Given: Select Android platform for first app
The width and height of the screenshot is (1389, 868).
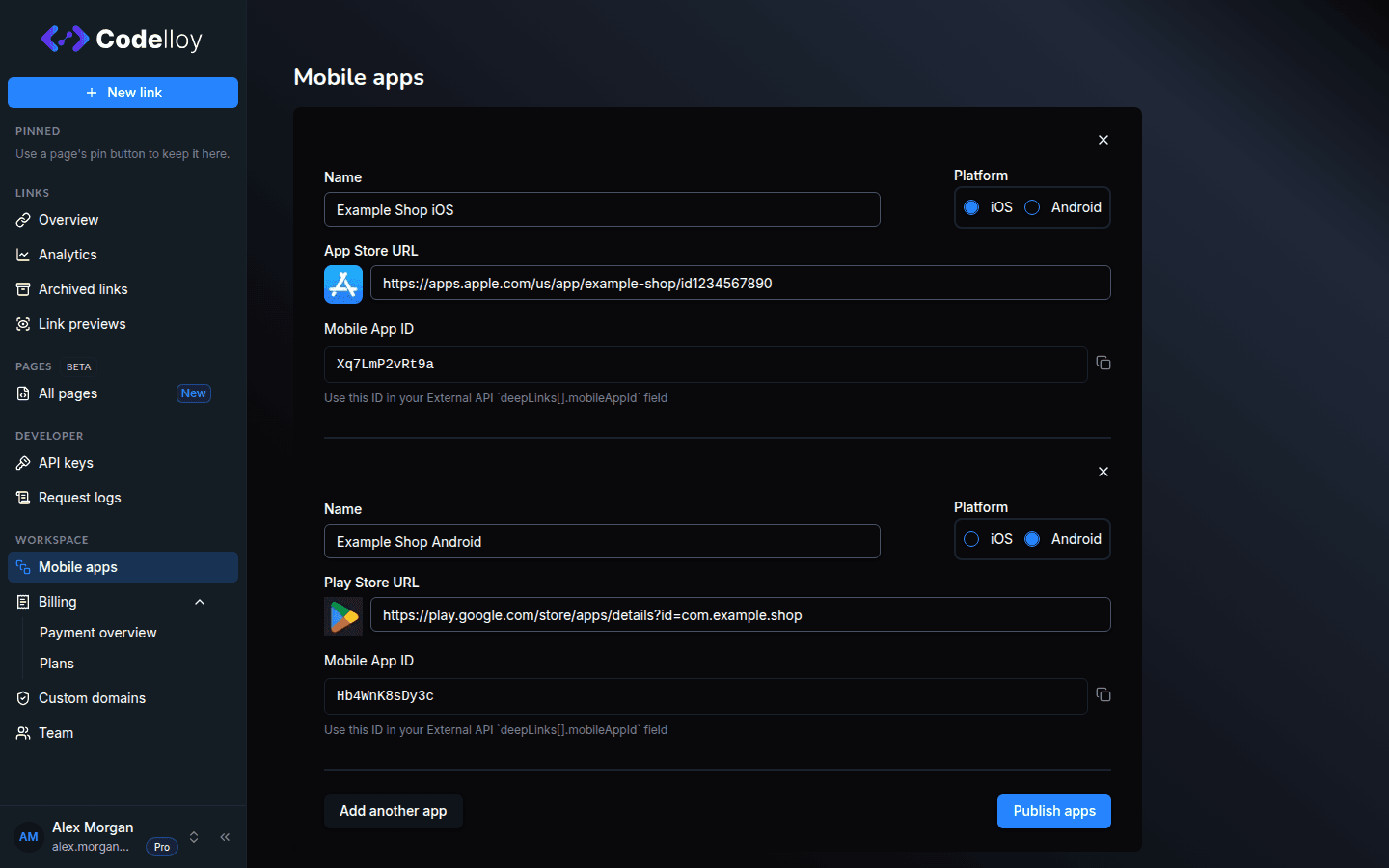Looking at the screenshot, I should click(x=1032, y=207).
